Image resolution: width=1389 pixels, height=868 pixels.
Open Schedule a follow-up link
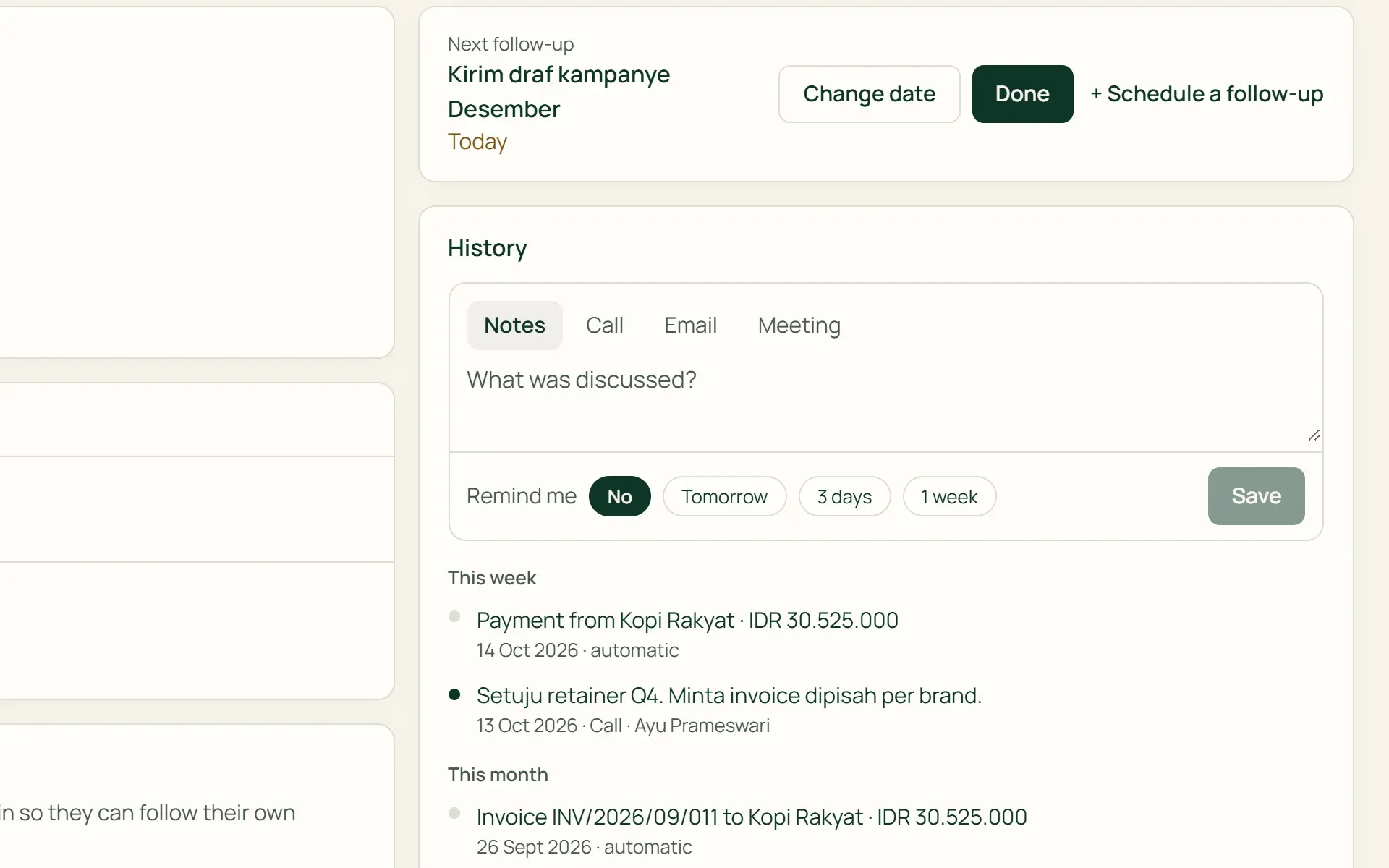coord(1207,94)
